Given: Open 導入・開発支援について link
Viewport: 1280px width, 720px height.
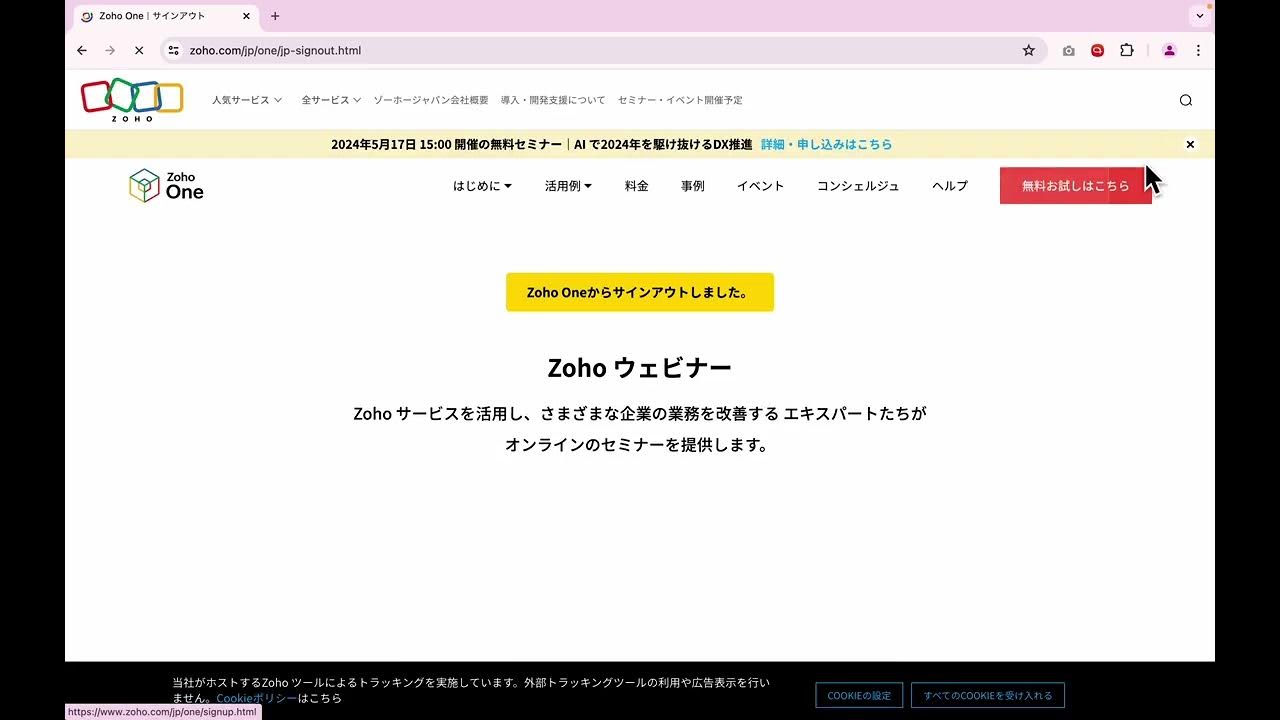Looking at the screenshot, I should click(x=553, y=100).
